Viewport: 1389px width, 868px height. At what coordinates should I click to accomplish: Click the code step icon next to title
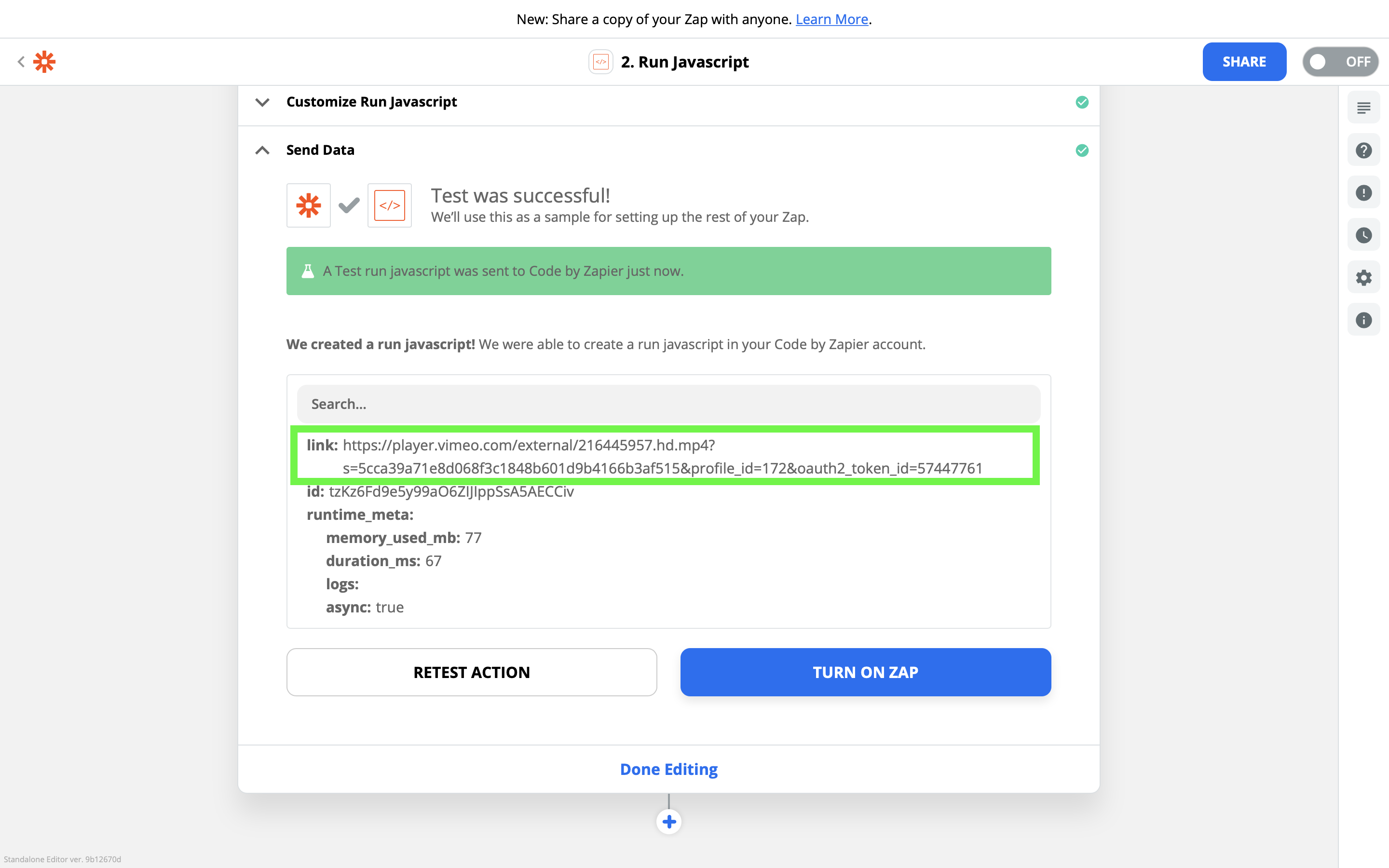[x=600, y=62]
